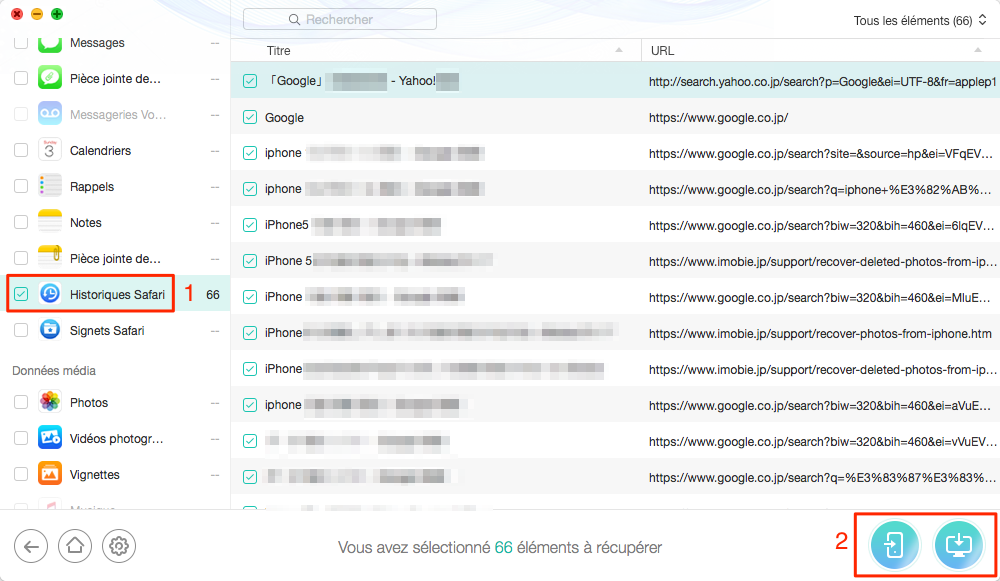
Task: Sort by the URL column arrow
Action: pyautogui.click(x=978, y=50)
